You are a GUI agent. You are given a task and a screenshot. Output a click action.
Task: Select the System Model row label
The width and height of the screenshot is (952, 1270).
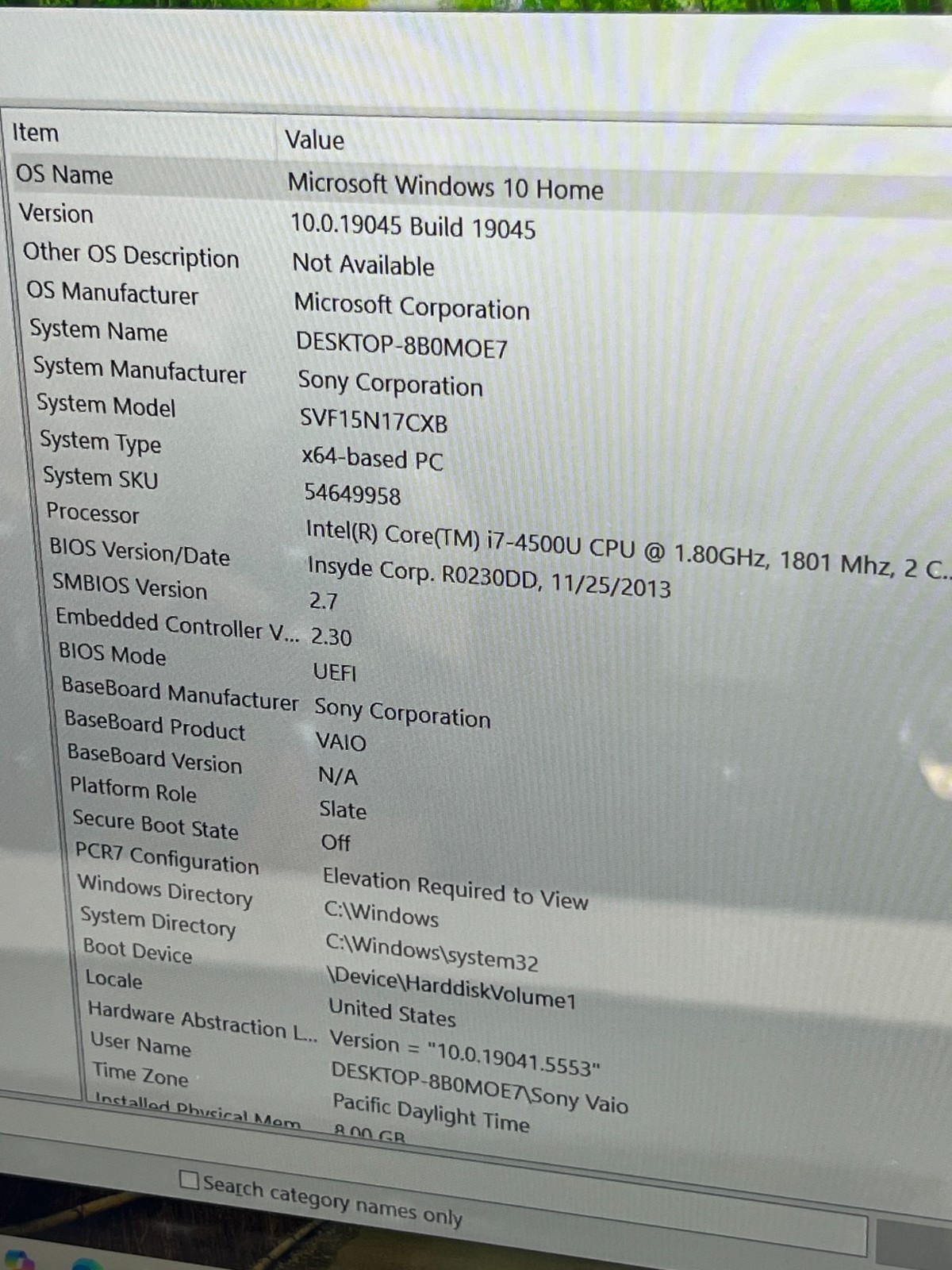point(106,405)
